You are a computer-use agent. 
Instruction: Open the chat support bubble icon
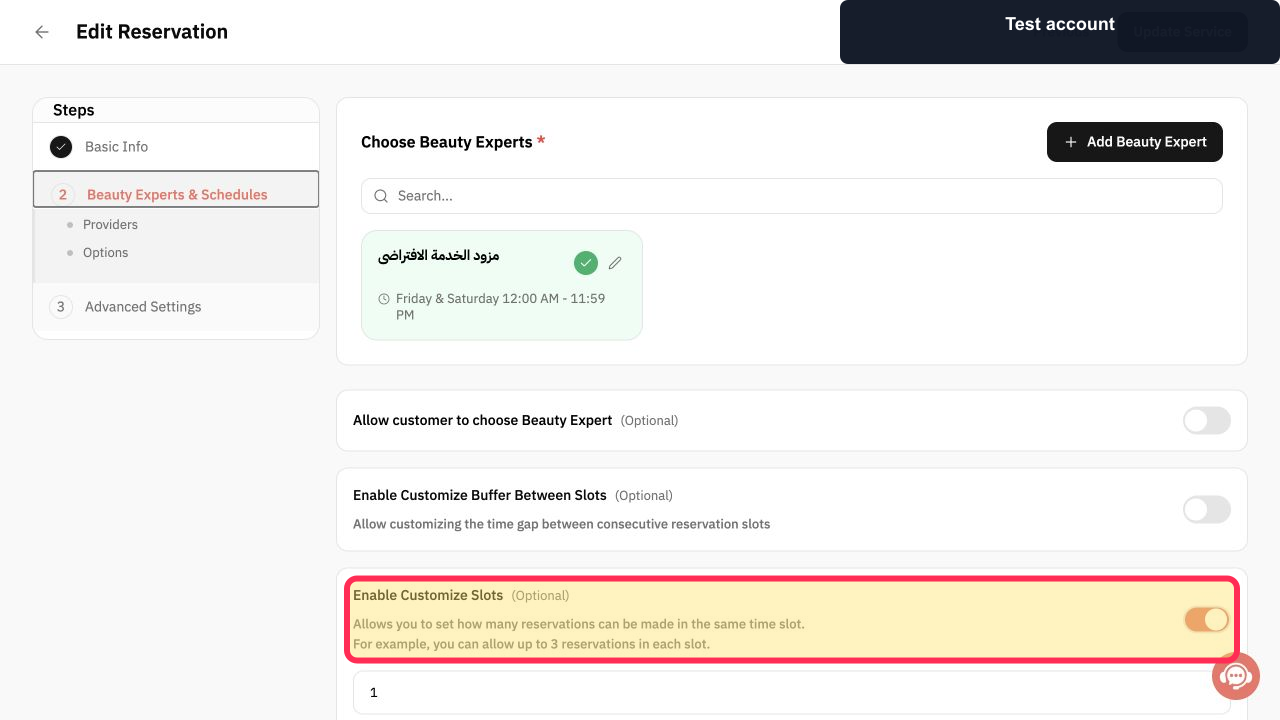tap(1236, 676)
